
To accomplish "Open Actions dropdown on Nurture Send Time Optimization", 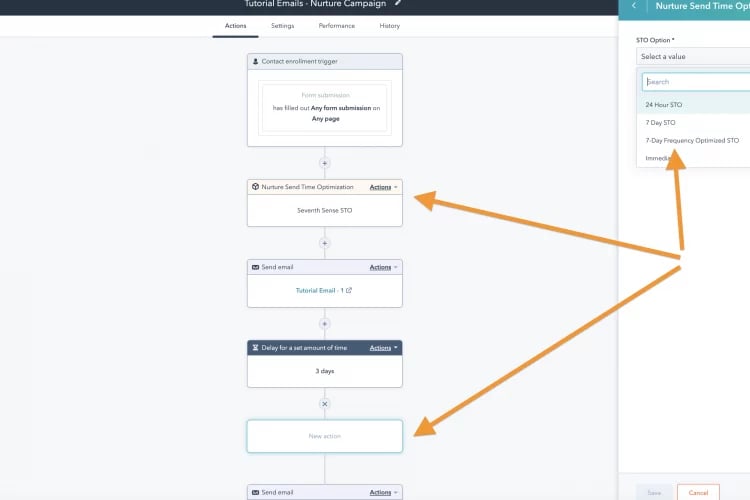I will pyautogui.click(x=384, y=187).
